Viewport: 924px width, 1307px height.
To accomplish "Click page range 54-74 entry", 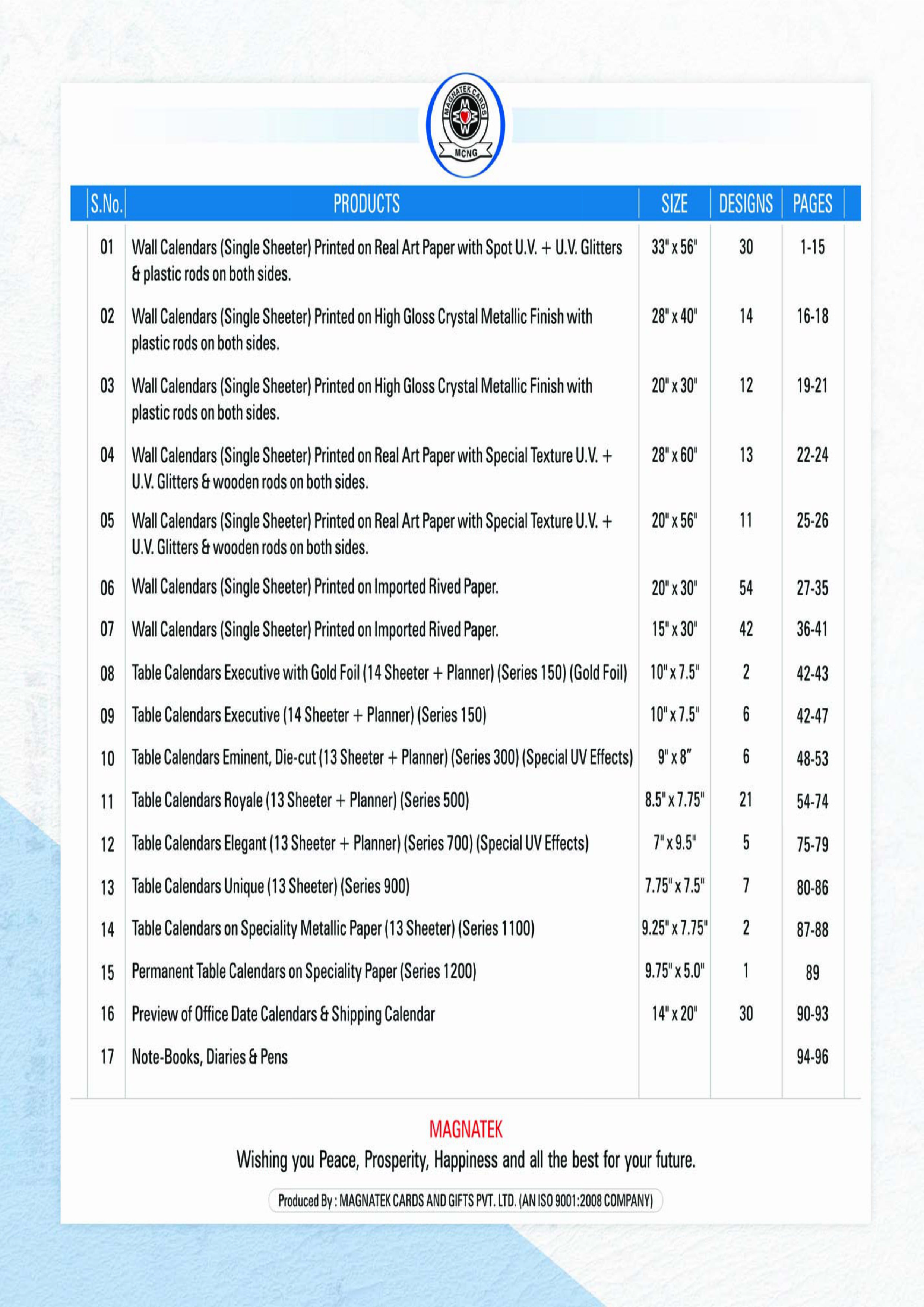I will pyautogui.click(x=812, y=801).
